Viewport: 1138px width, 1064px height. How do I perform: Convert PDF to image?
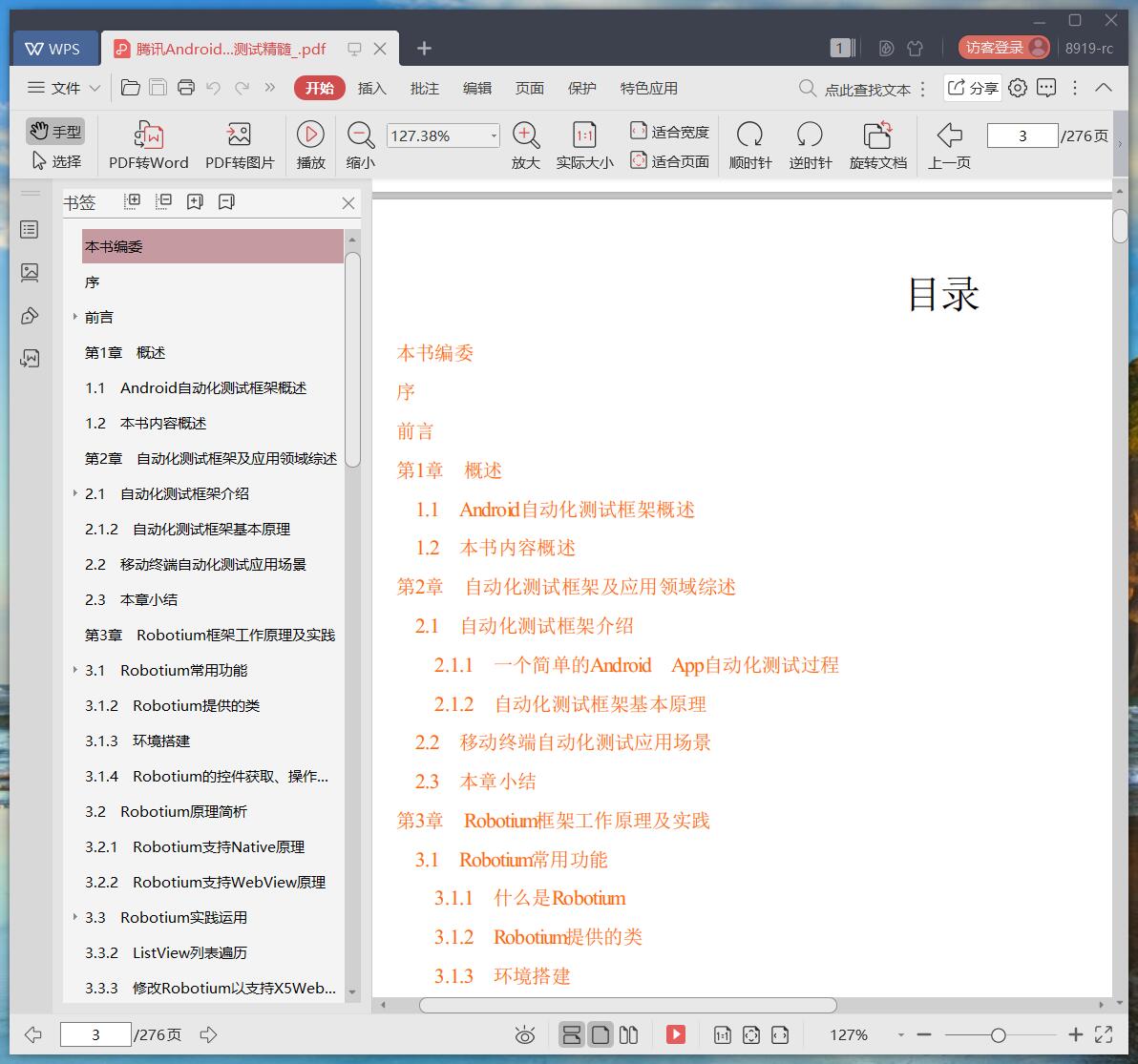(240, 146)
